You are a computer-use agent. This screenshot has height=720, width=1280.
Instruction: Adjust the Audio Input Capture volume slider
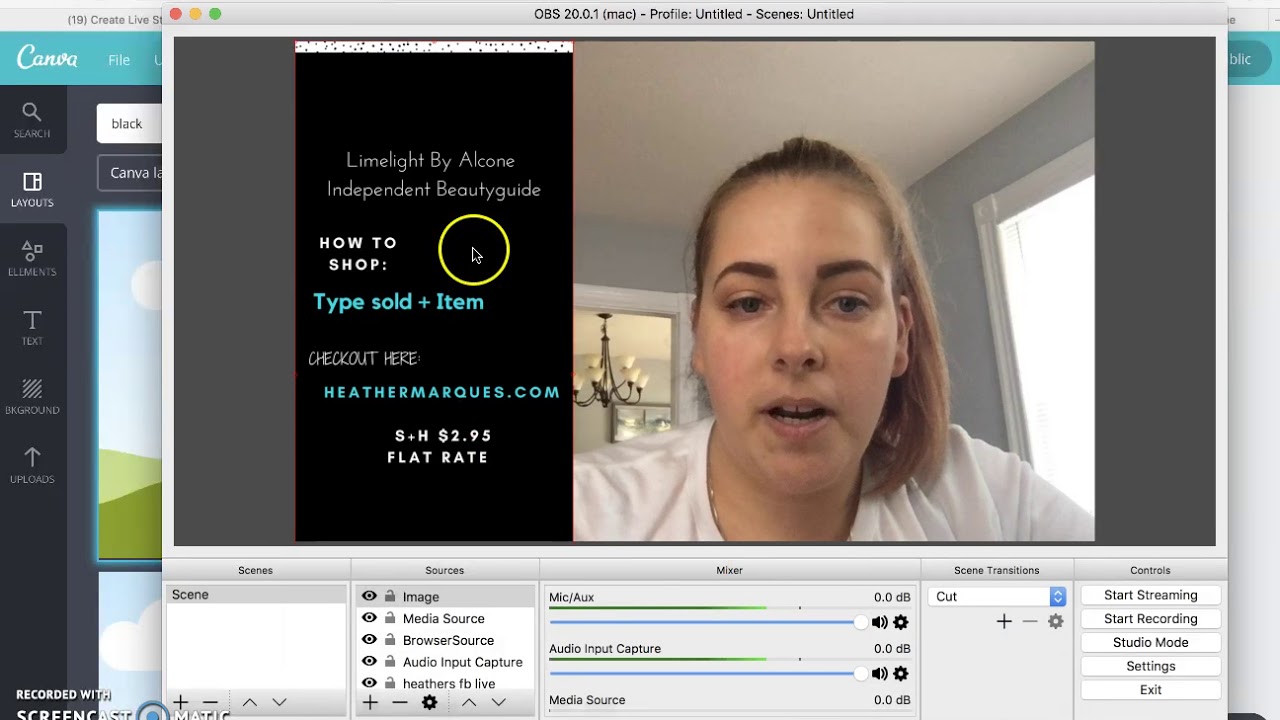pos(708,674)
